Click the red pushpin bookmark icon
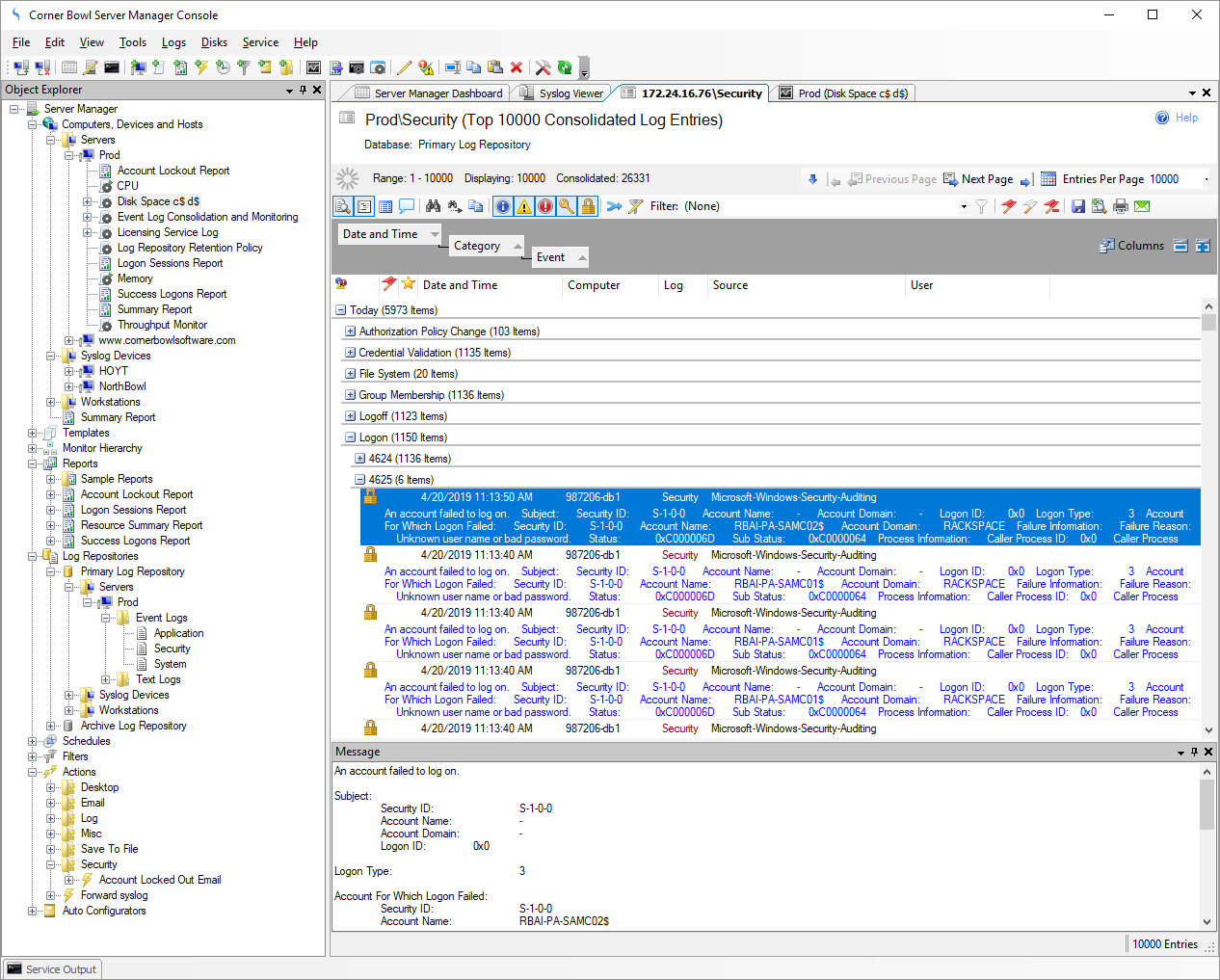This screenshot has height=980, width=1220. point(1009,206)
